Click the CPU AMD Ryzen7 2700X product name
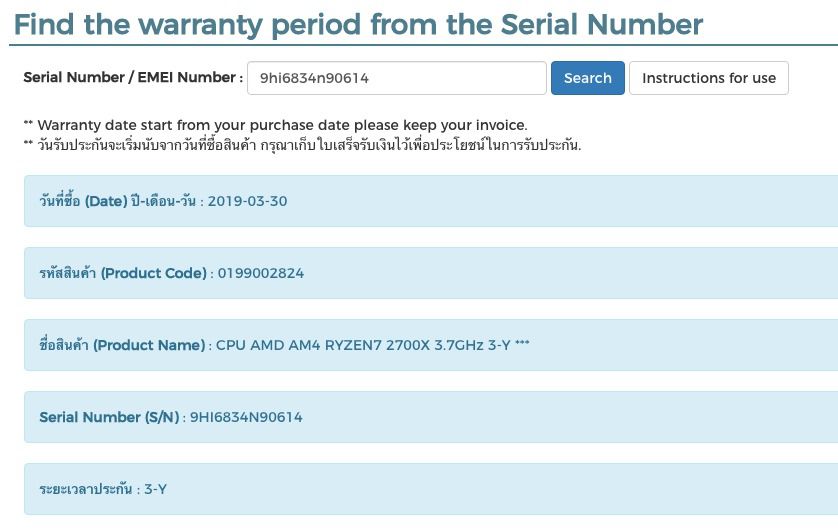The height and width of the screenshot is (531, 838). [372, 345]
